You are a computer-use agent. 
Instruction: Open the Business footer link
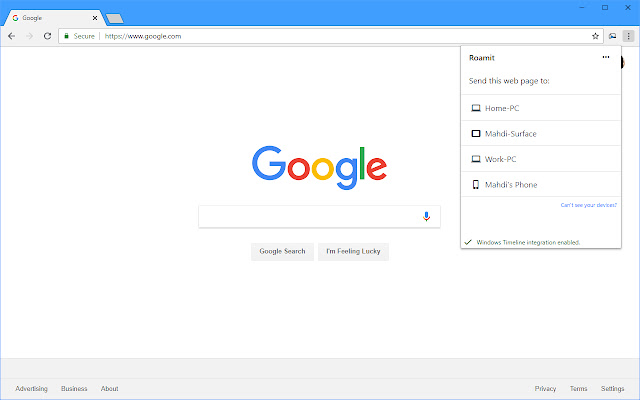[x=74, y=389]
